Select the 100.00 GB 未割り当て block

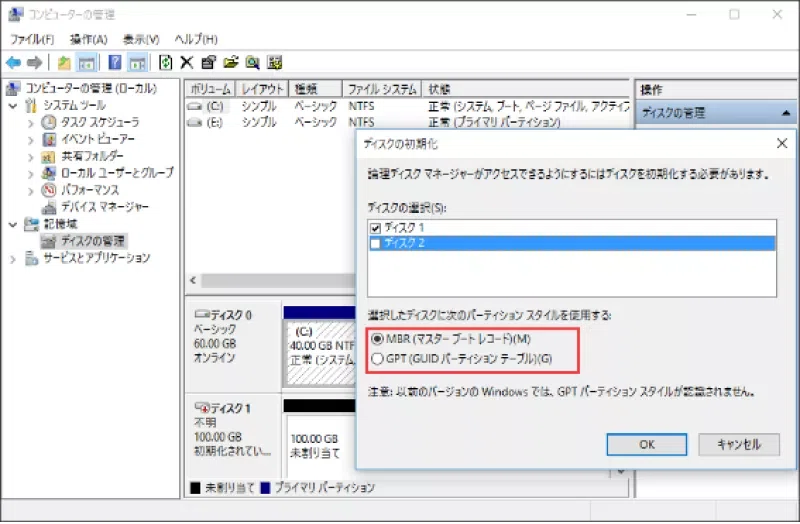tap(321, 445)
